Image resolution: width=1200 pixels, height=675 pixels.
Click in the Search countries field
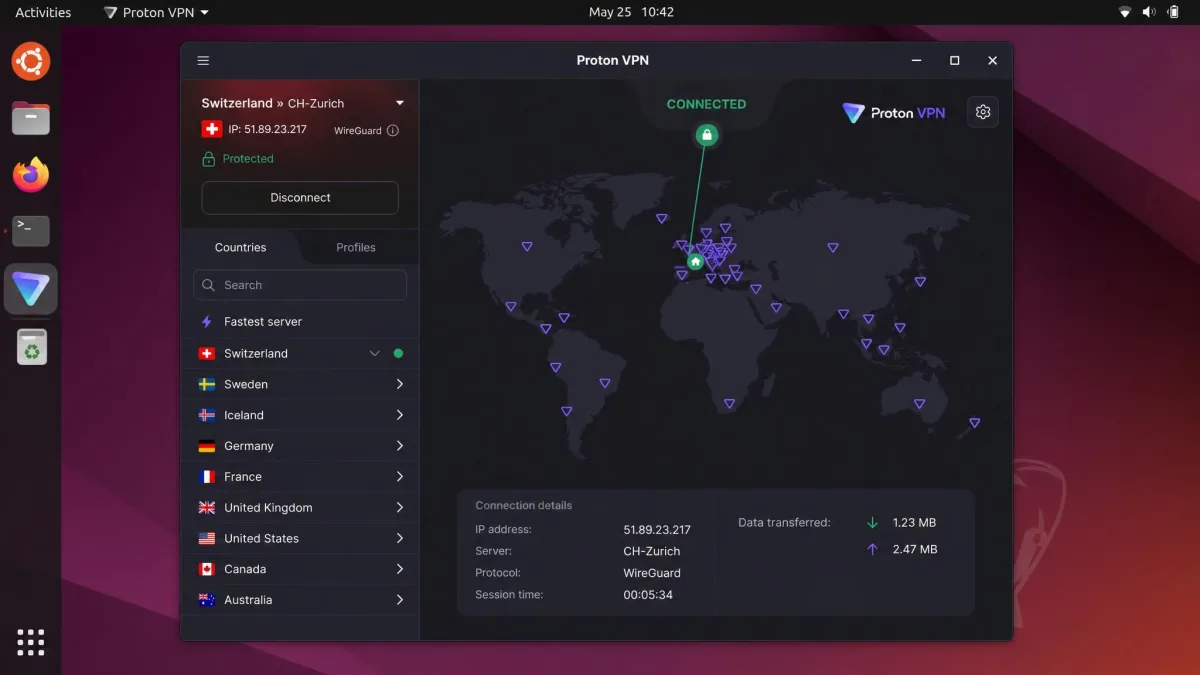tap(300, 285)
